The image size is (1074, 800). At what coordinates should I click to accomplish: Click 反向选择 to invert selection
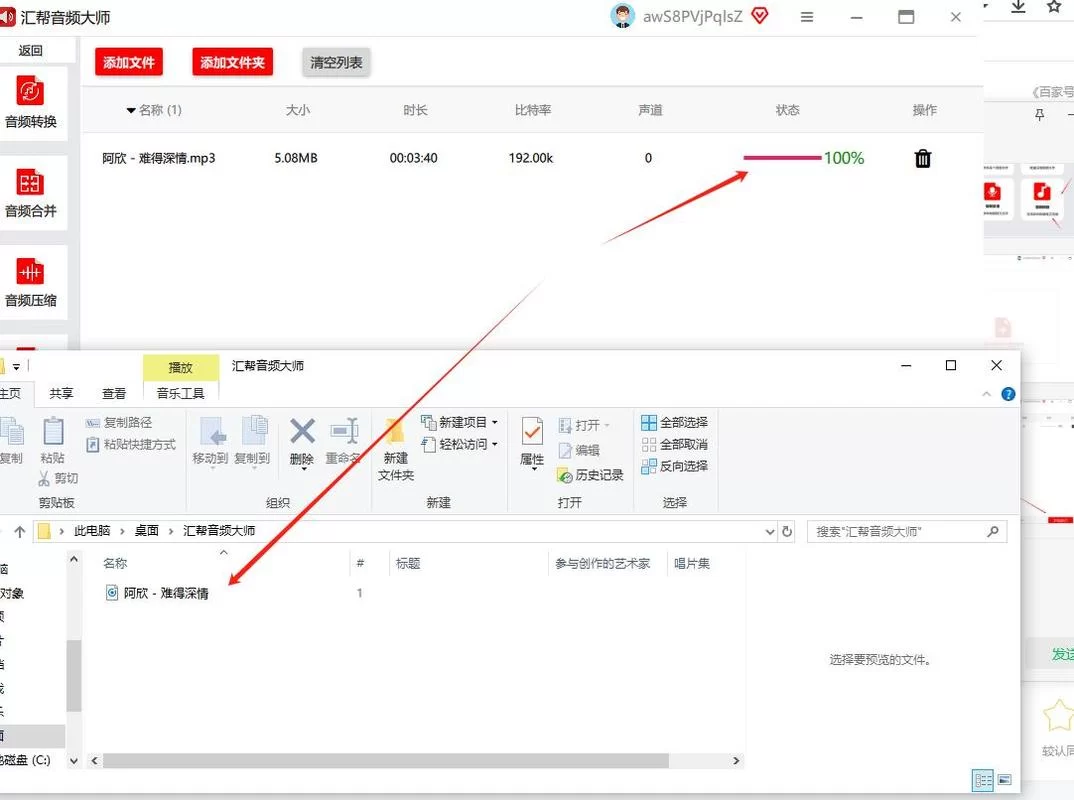pyautogui.click(x=676, y=466)
